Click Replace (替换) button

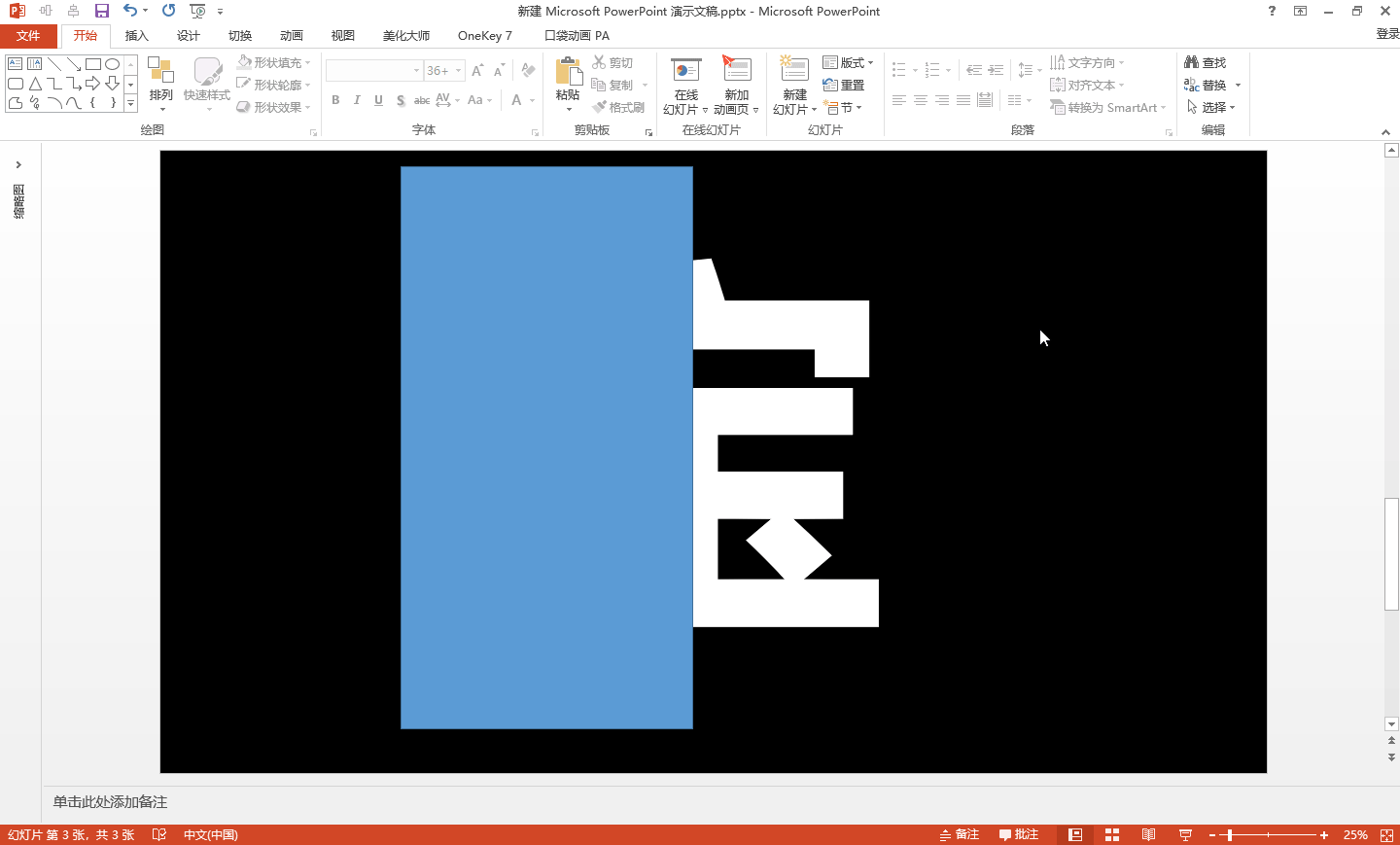tap(1206, 85)
